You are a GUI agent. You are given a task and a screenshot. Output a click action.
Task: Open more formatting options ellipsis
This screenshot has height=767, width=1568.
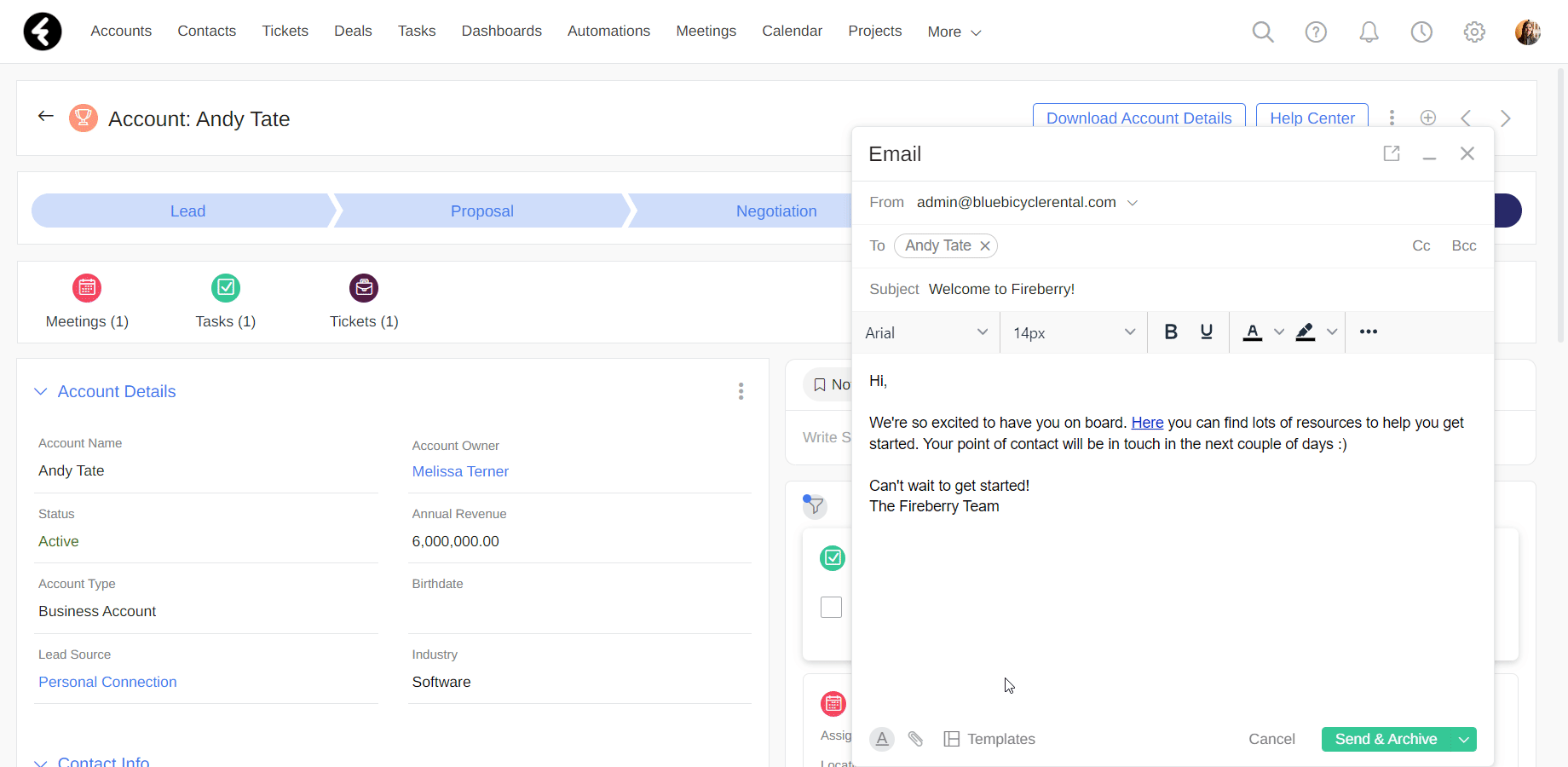point(1369,332)
